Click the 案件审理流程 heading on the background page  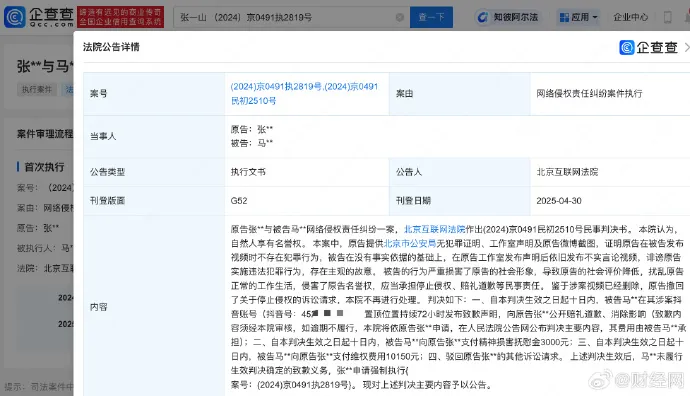[x=45, y=134]
